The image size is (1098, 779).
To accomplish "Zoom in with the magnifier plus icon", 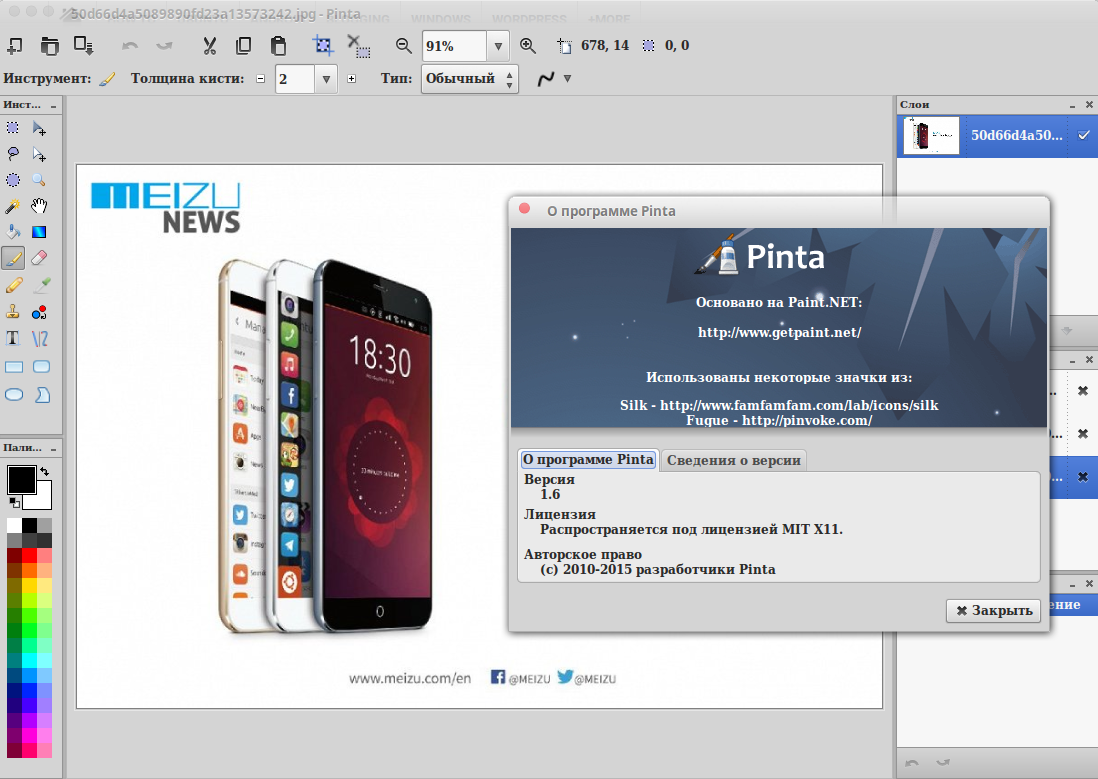I will (x=528, y=46).
